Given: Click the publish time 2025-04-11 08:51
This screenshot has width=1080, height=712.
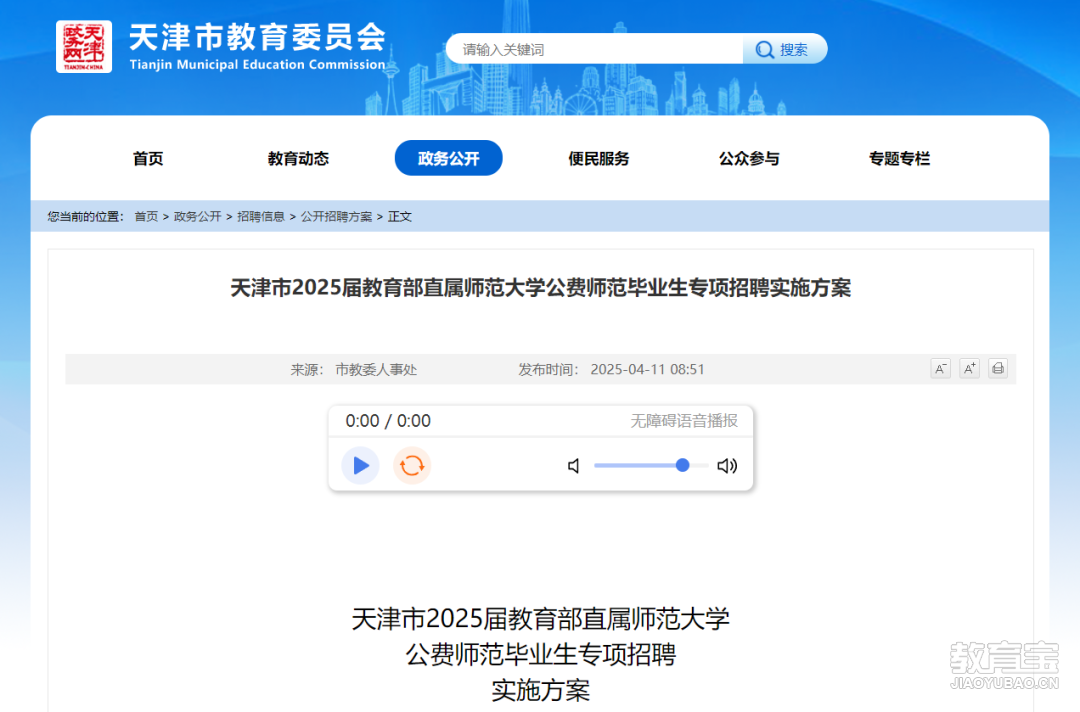Looking at the screenshot, I should click(x=647, y=370).
